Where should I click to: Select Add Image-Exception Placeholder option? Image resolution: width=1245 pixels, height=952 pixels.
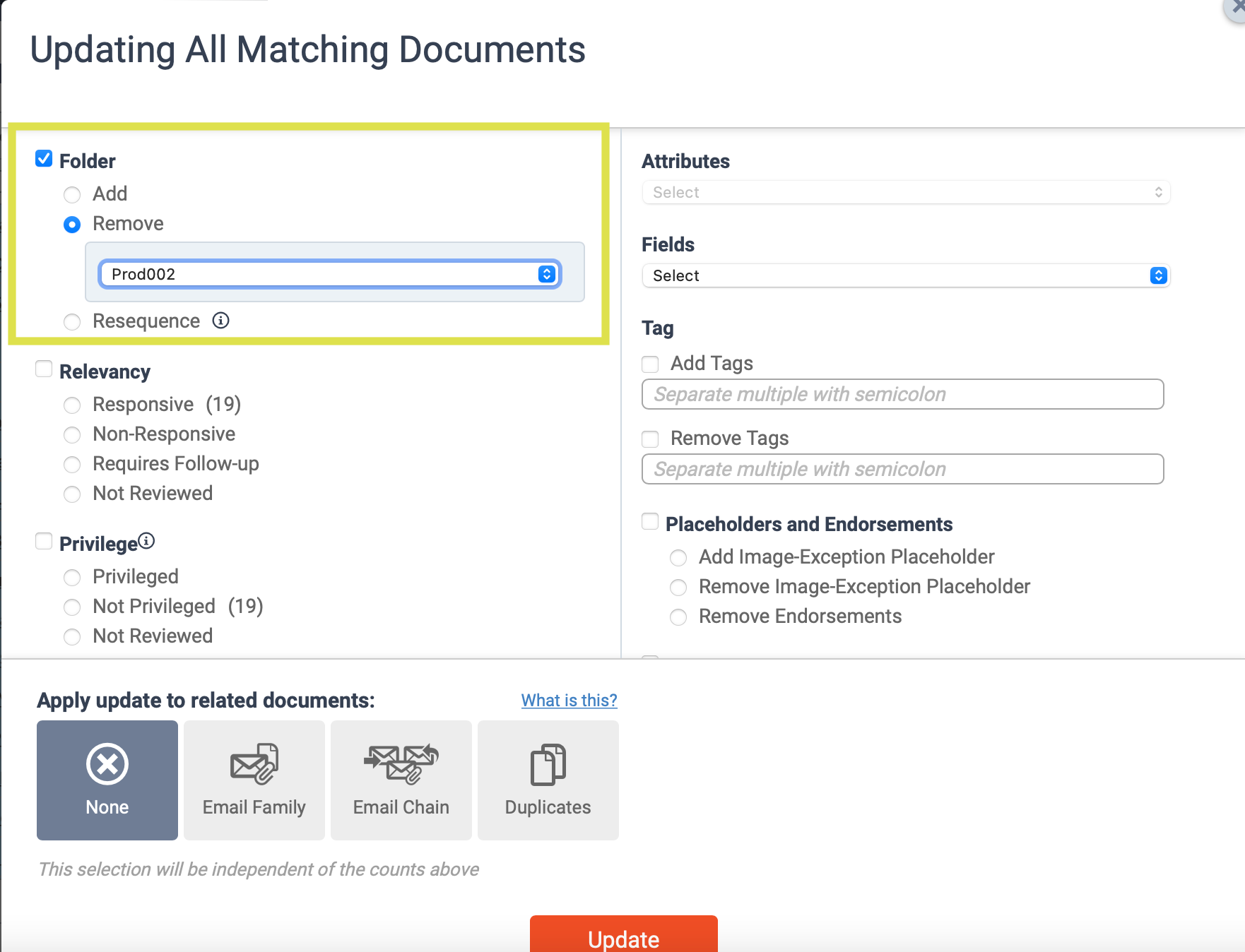click(678, 558)
